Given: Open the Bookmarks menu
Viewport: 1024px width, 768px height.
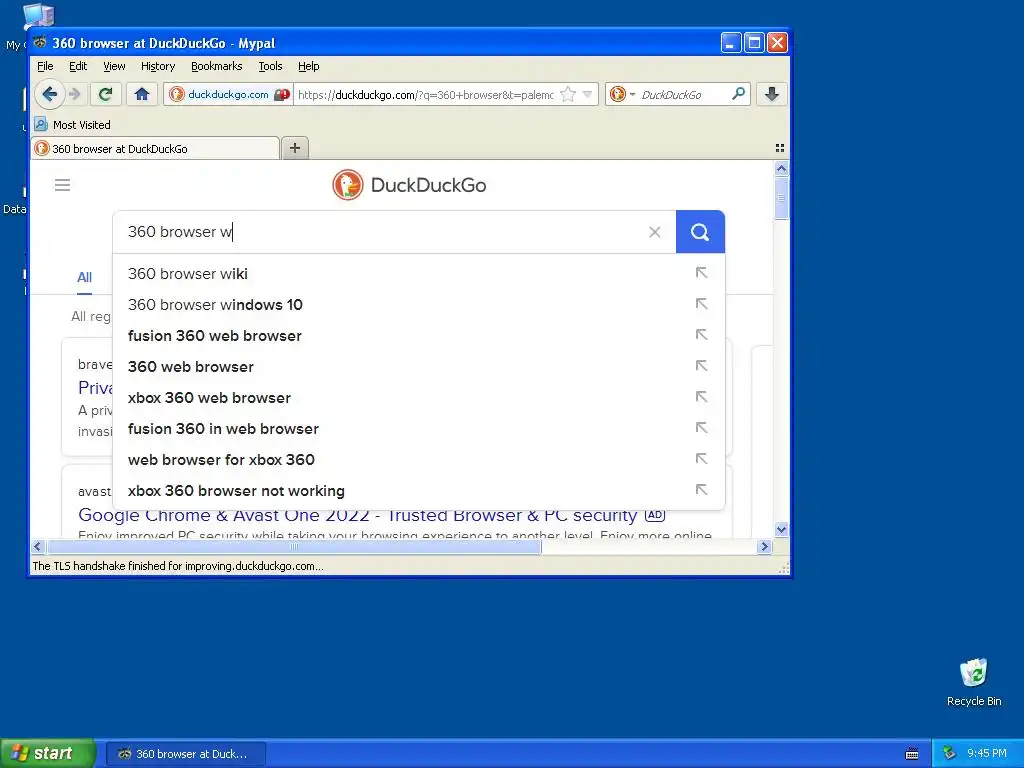Looking at the screenshot, I should coord(216,66).
